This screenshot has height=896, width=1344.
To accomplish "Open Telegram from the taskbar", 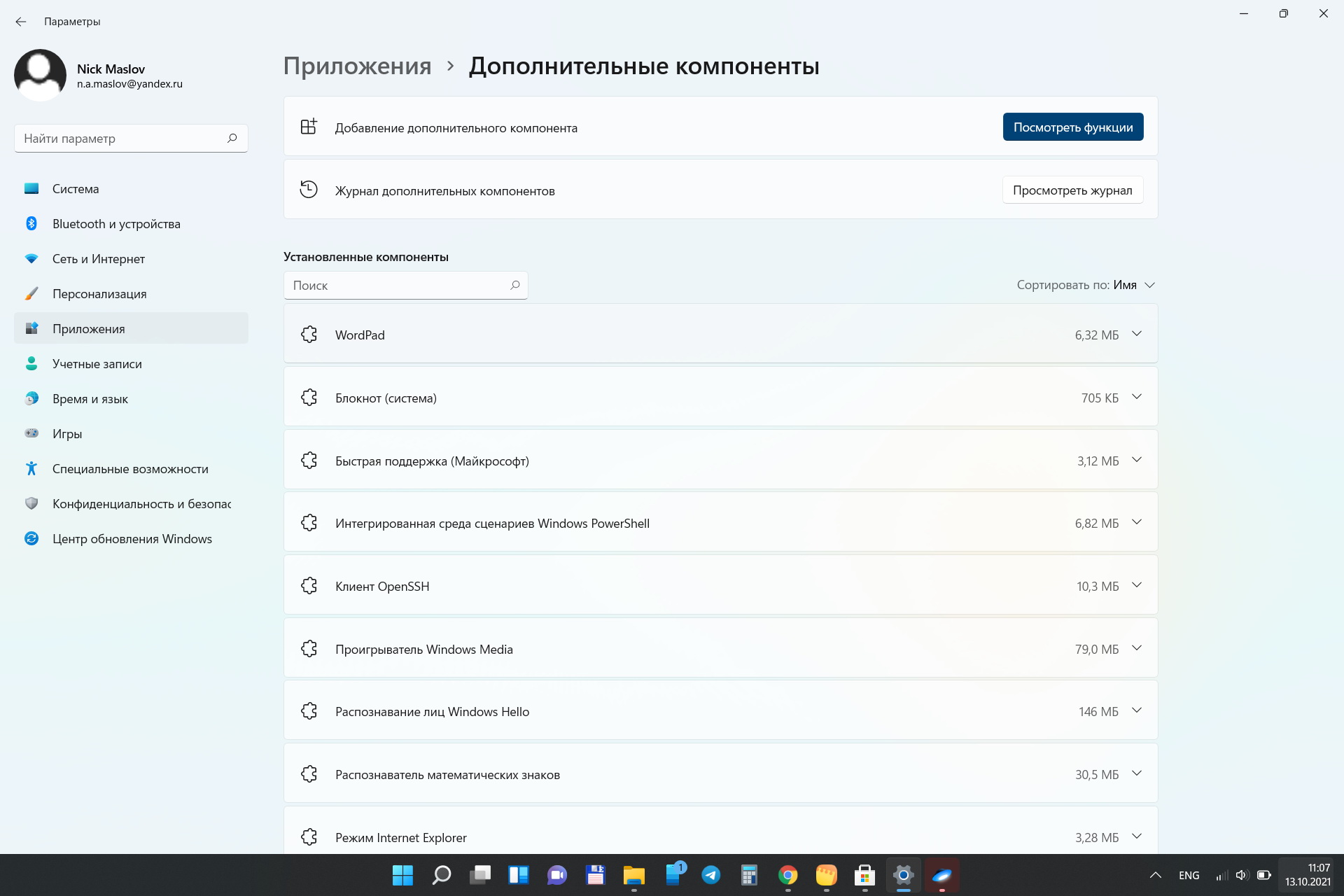I will [711, 875].
